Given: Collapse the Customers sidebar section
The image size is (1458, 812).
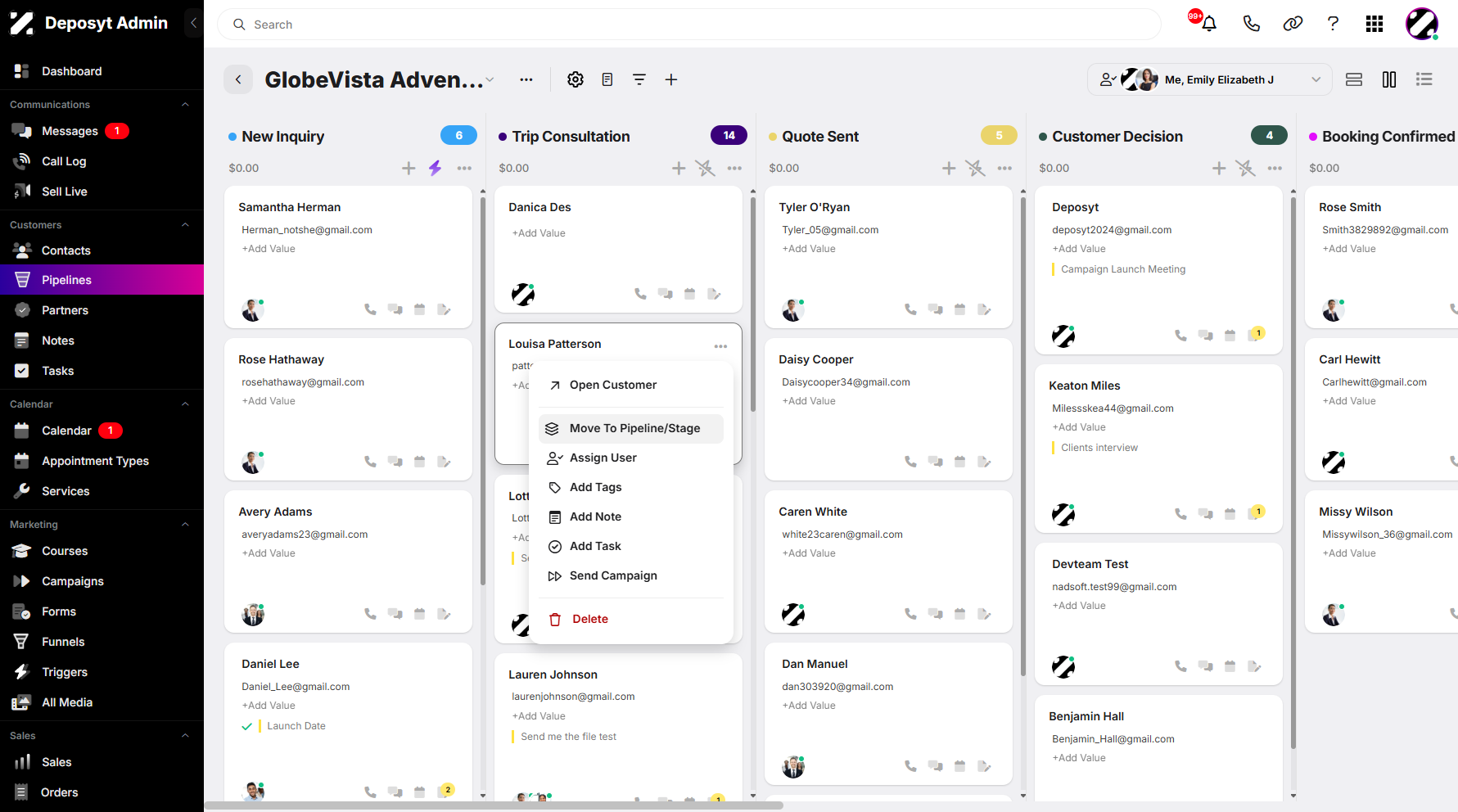Looking at the screenshot, I should click(185, 225).
